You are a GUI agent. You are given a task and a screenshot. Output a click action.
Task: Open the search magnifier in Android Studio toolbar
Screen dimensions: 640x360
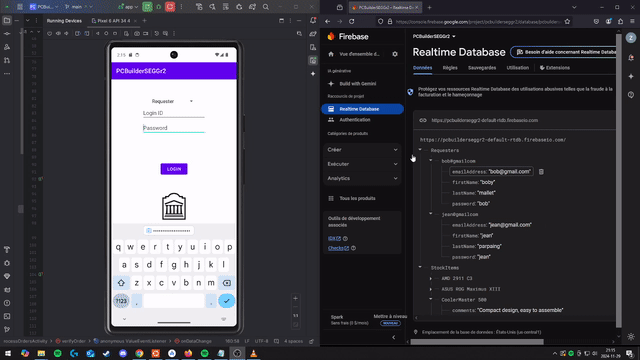pyautogui.click(x=266, y=7)
